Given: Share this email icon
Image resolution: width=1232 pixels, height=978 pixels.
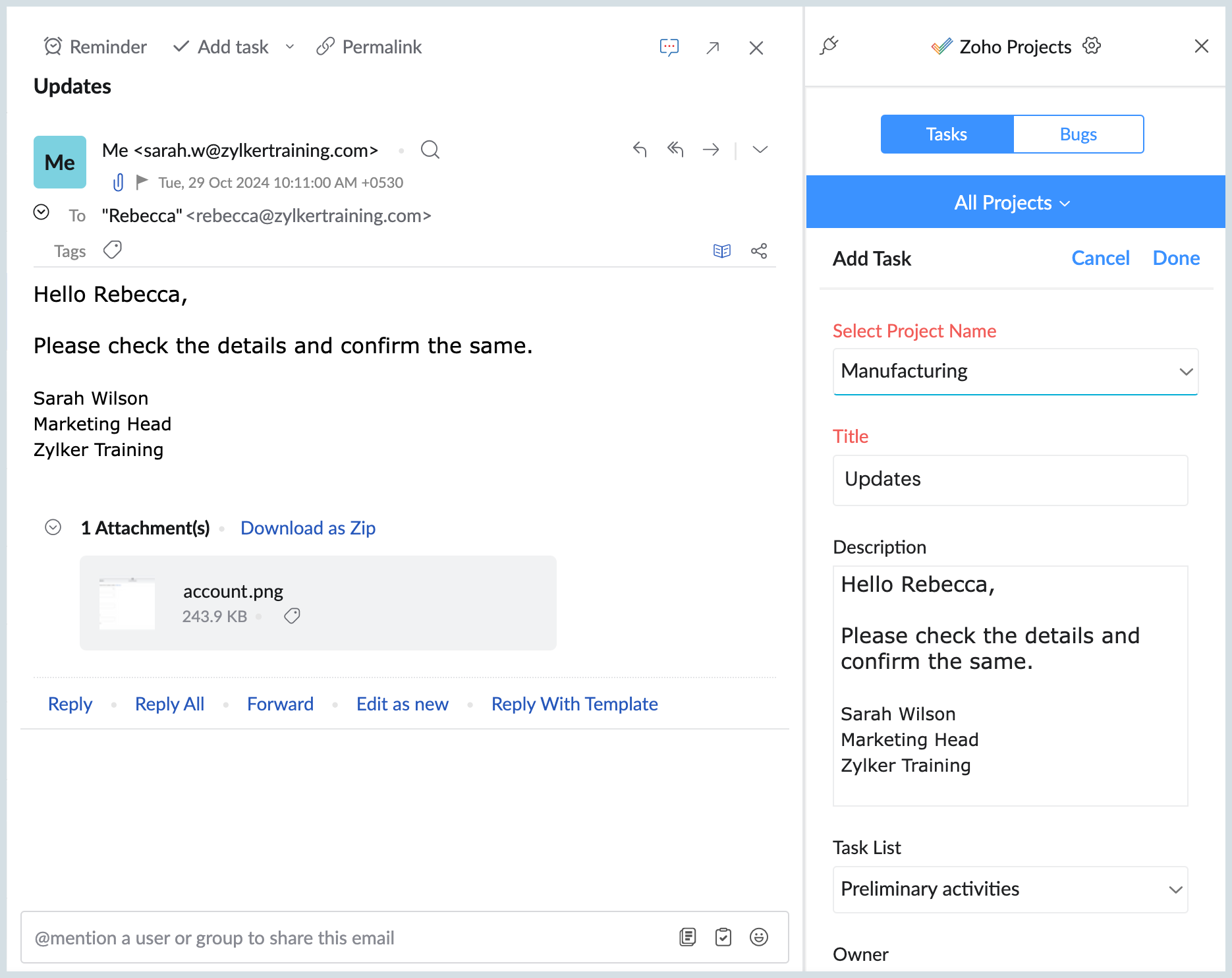Looking at the screenshot, I should [759, 251].
